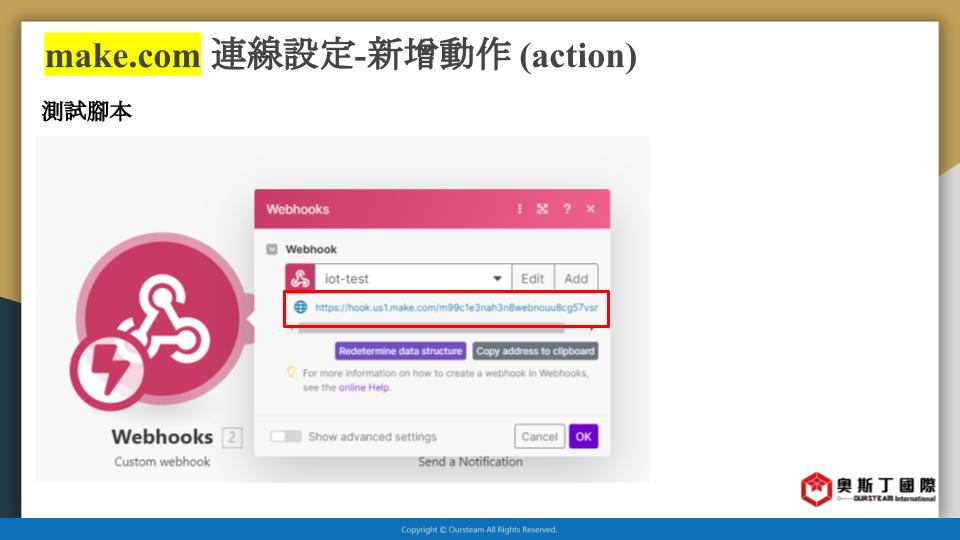Screen dimensions: 960x540
Task: Click the large Webhooks module circle
Action: [x=163, y=318]
